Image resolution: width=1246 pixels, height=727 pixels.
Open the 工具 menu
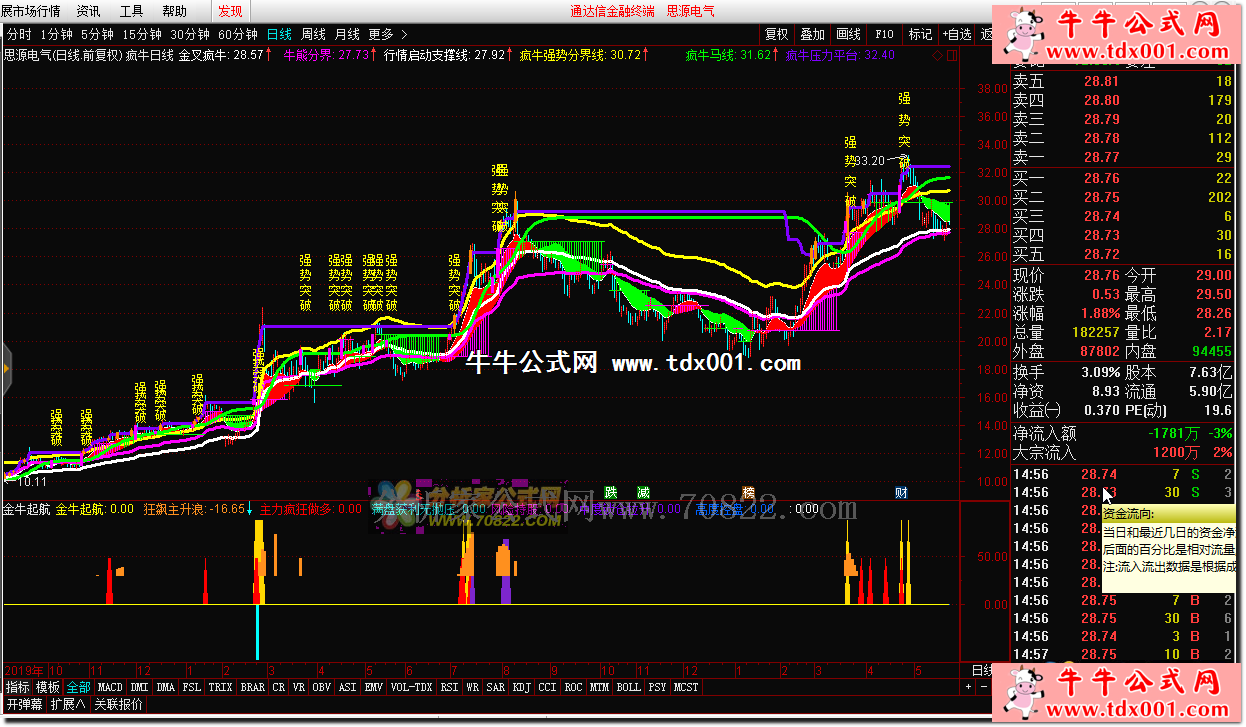tap(131, 11)
